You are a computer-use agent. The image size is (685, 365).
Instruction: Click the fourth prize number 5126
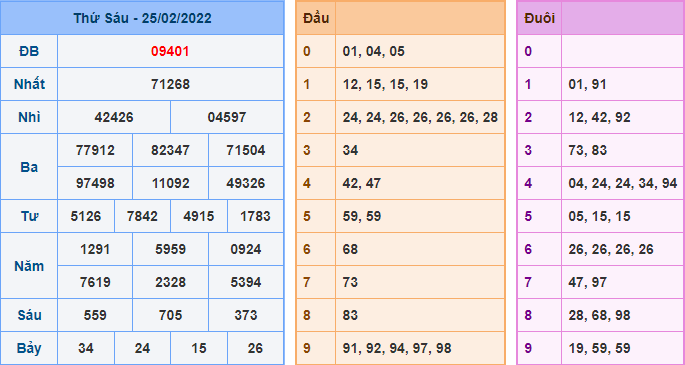tap(86, 216)
